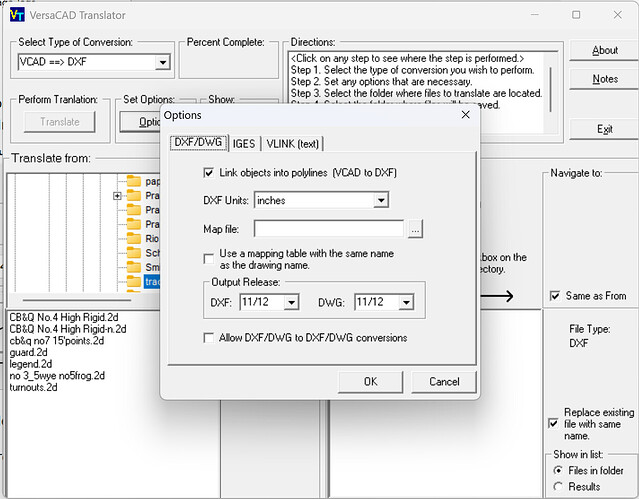Viewport: 639px width, 499px height.
Task: Click inside the Map file text field
Action: coord(328,230)
